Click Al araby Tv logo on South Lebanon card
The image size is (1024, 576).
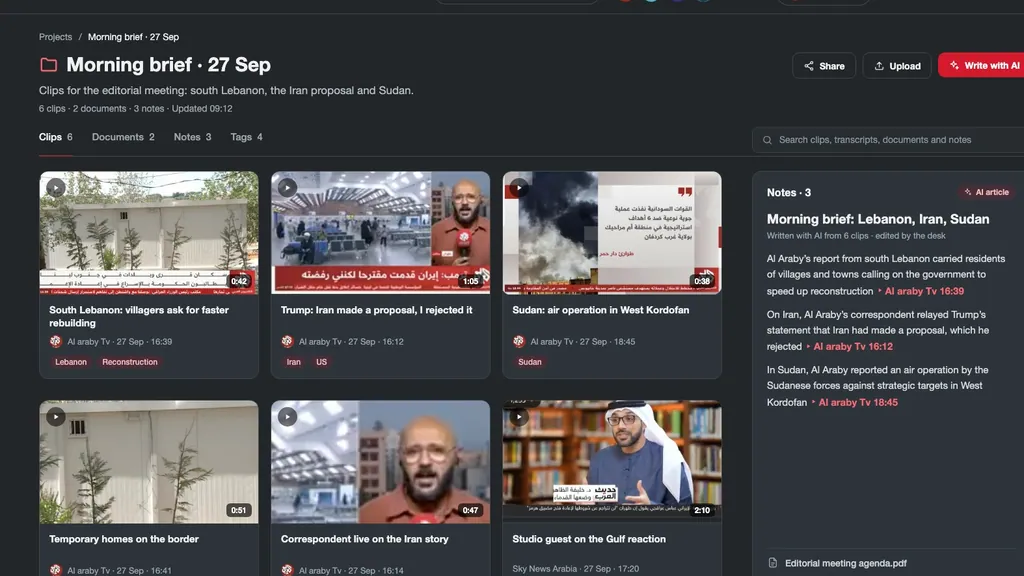(x=56, y=341)
